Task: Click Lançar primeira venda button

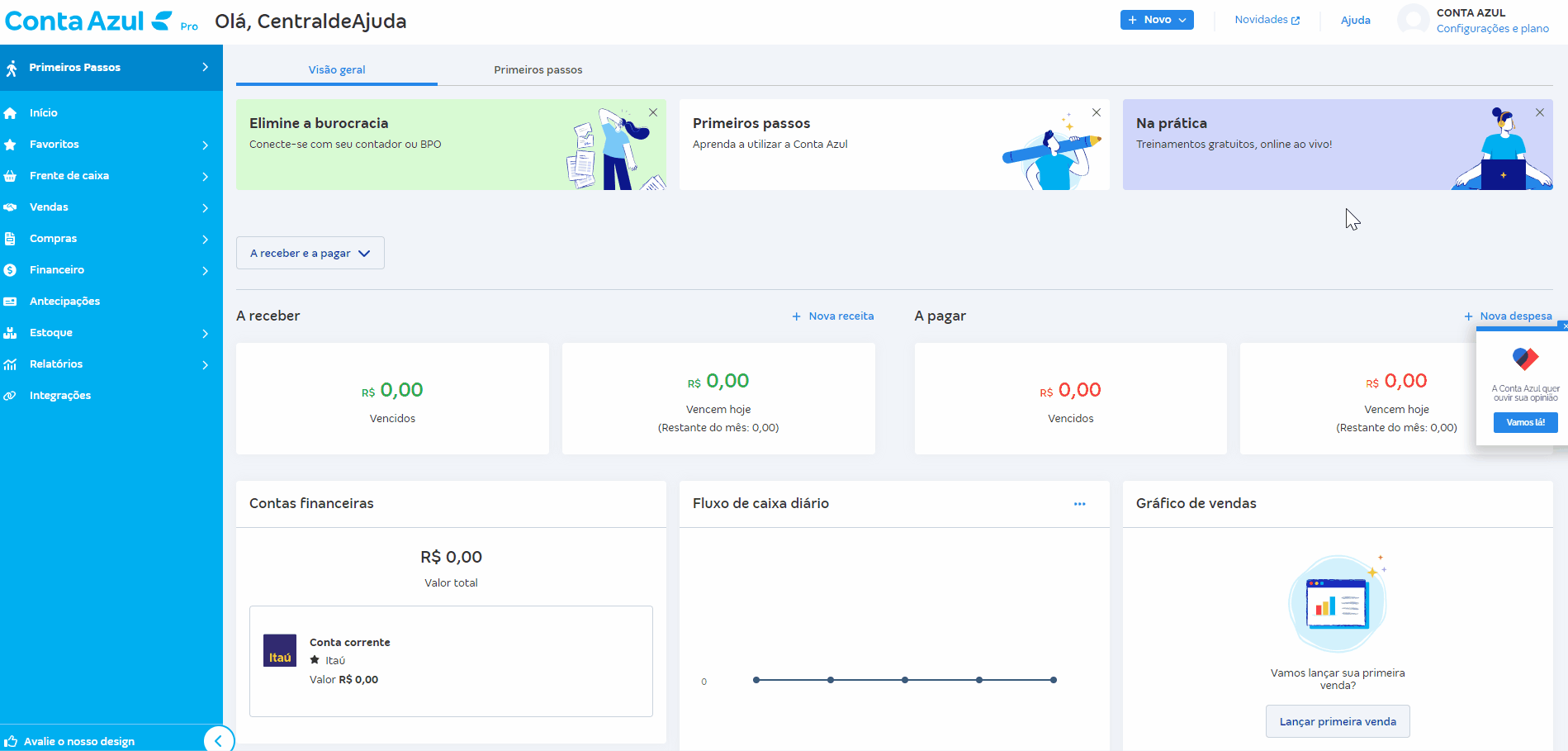Action: pyautogui.click(x=1338, y=721)
